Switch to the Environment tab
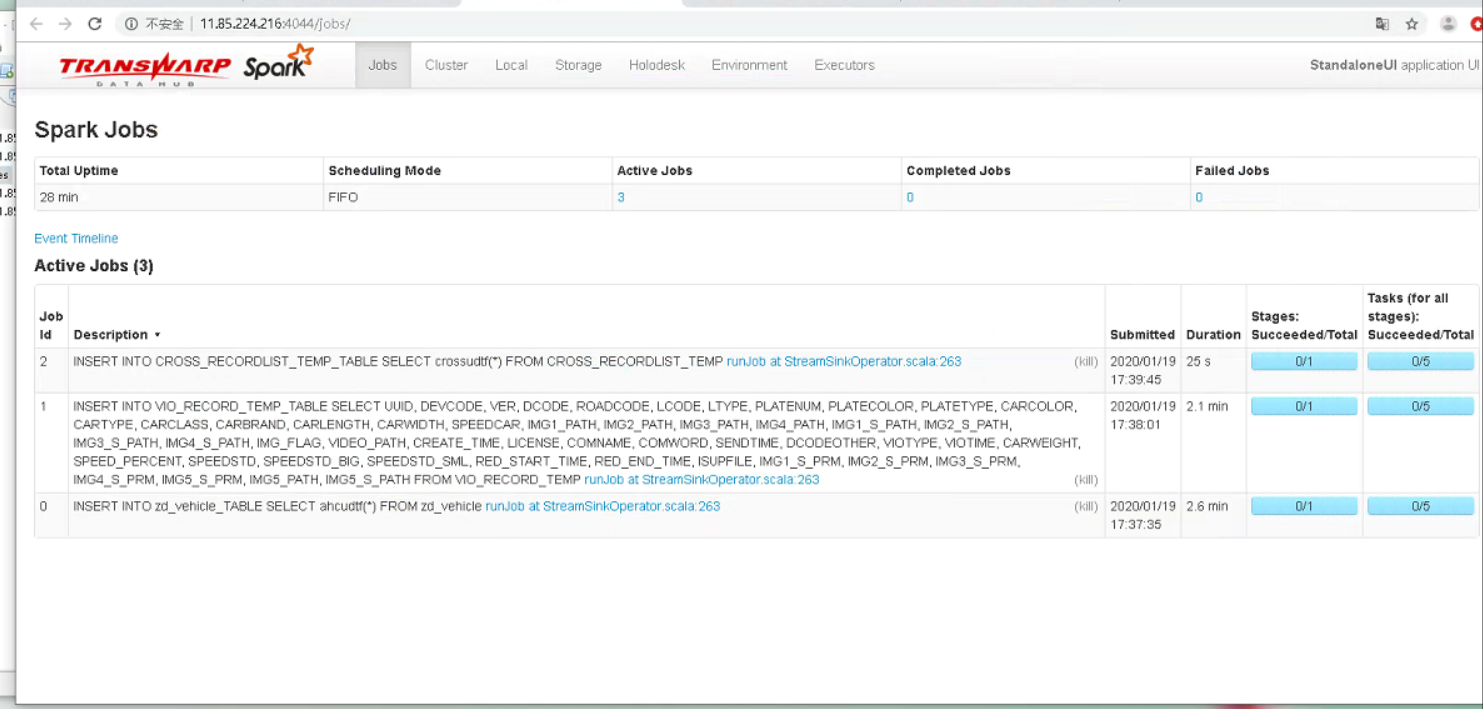The height and width of the screenshot is (709, 1483). pos(749,64)
